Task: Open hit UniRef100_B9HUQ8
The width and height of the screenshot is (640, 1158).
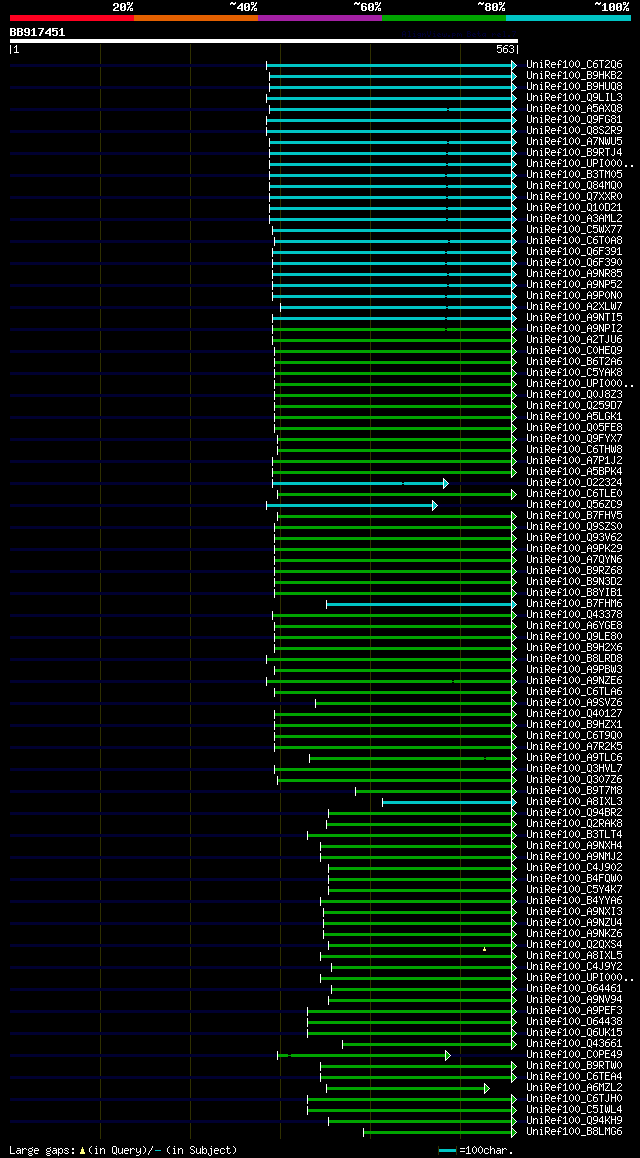Action: click(x=574, y=87)
